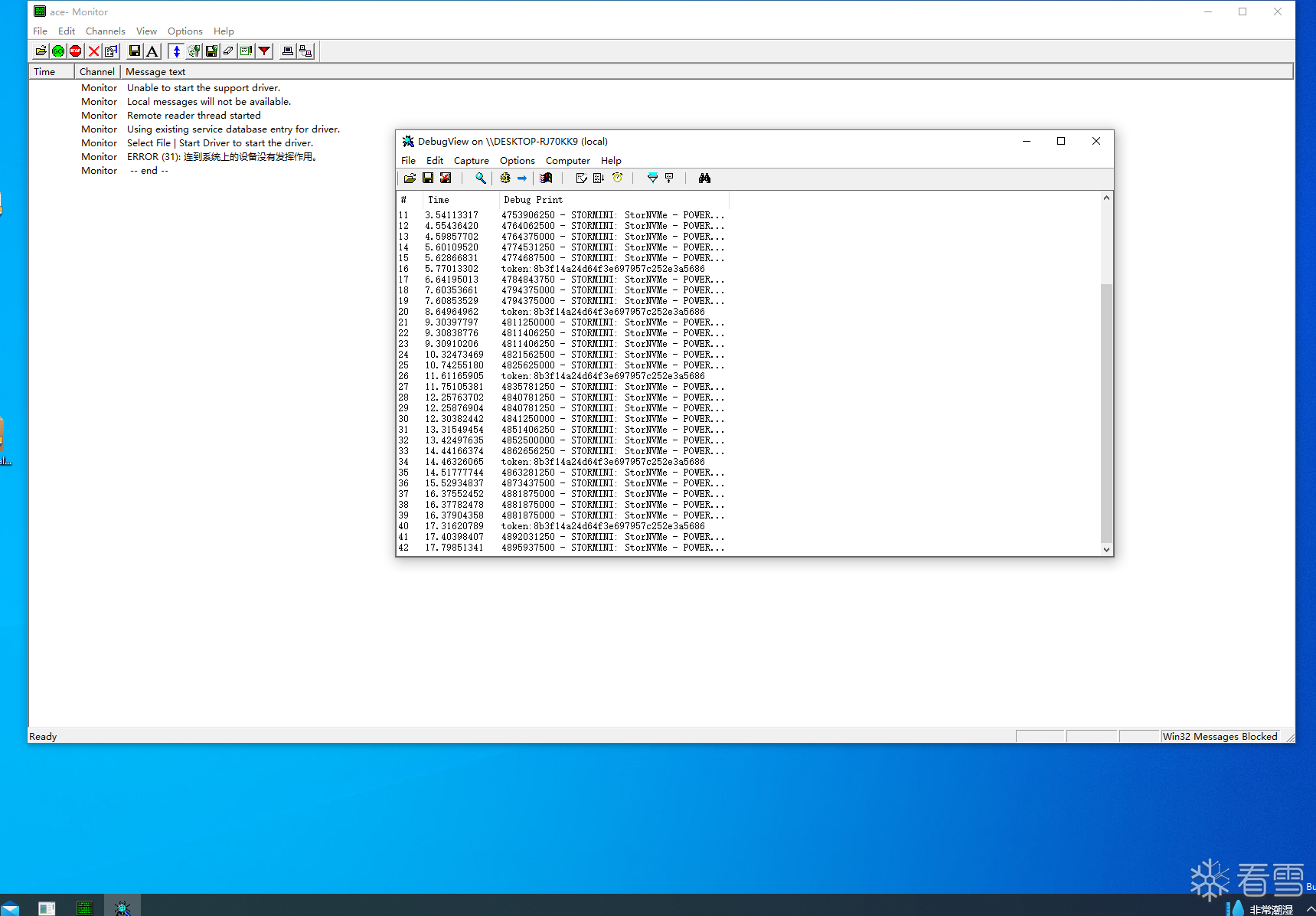Open Monitor Options menu
This screenshot has width=1316, height=916.
coord(185,31)
